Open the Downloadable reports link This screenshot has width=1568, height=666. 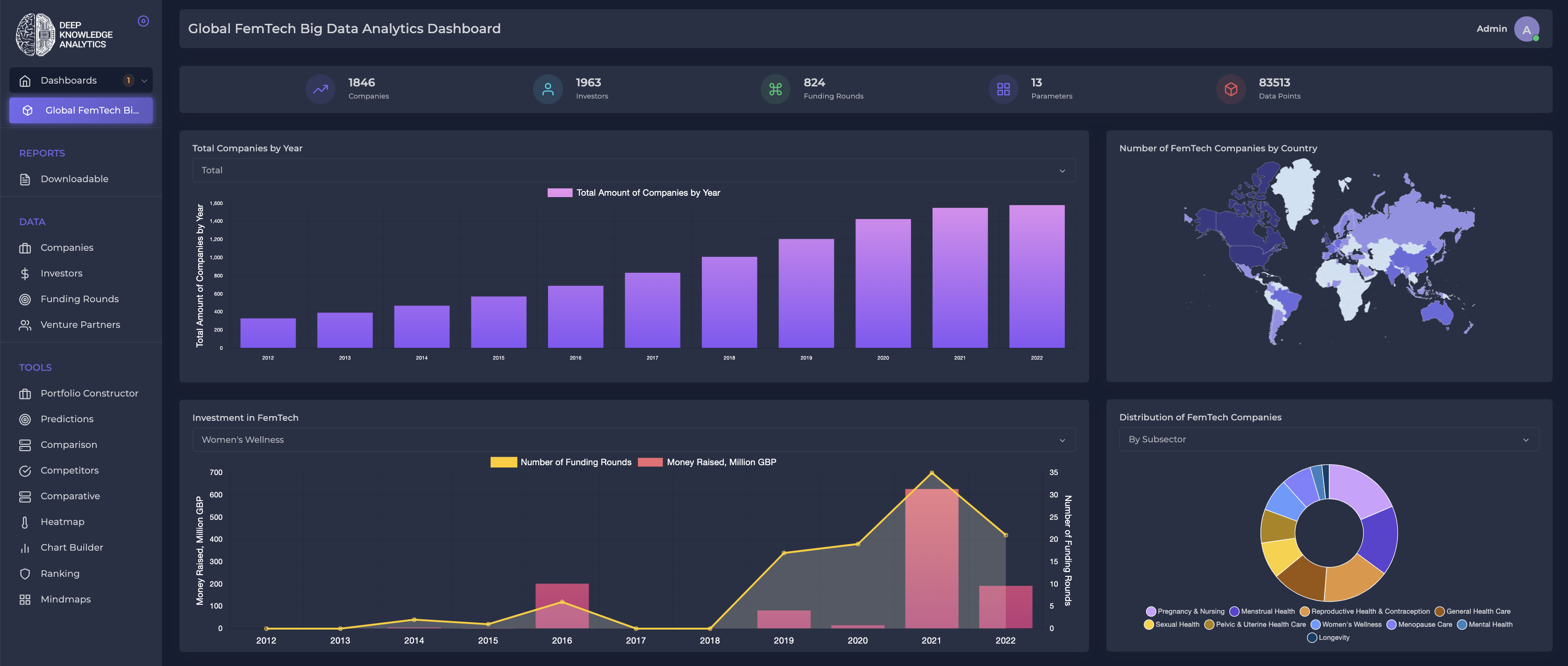point(74,179)
